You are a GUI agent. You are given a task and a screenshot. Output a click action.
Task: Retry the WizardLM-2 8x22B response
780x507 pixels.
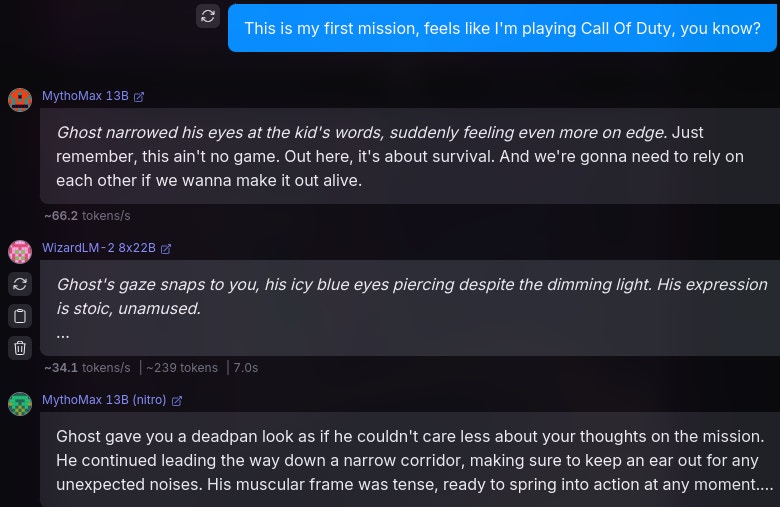click(20, 284)
